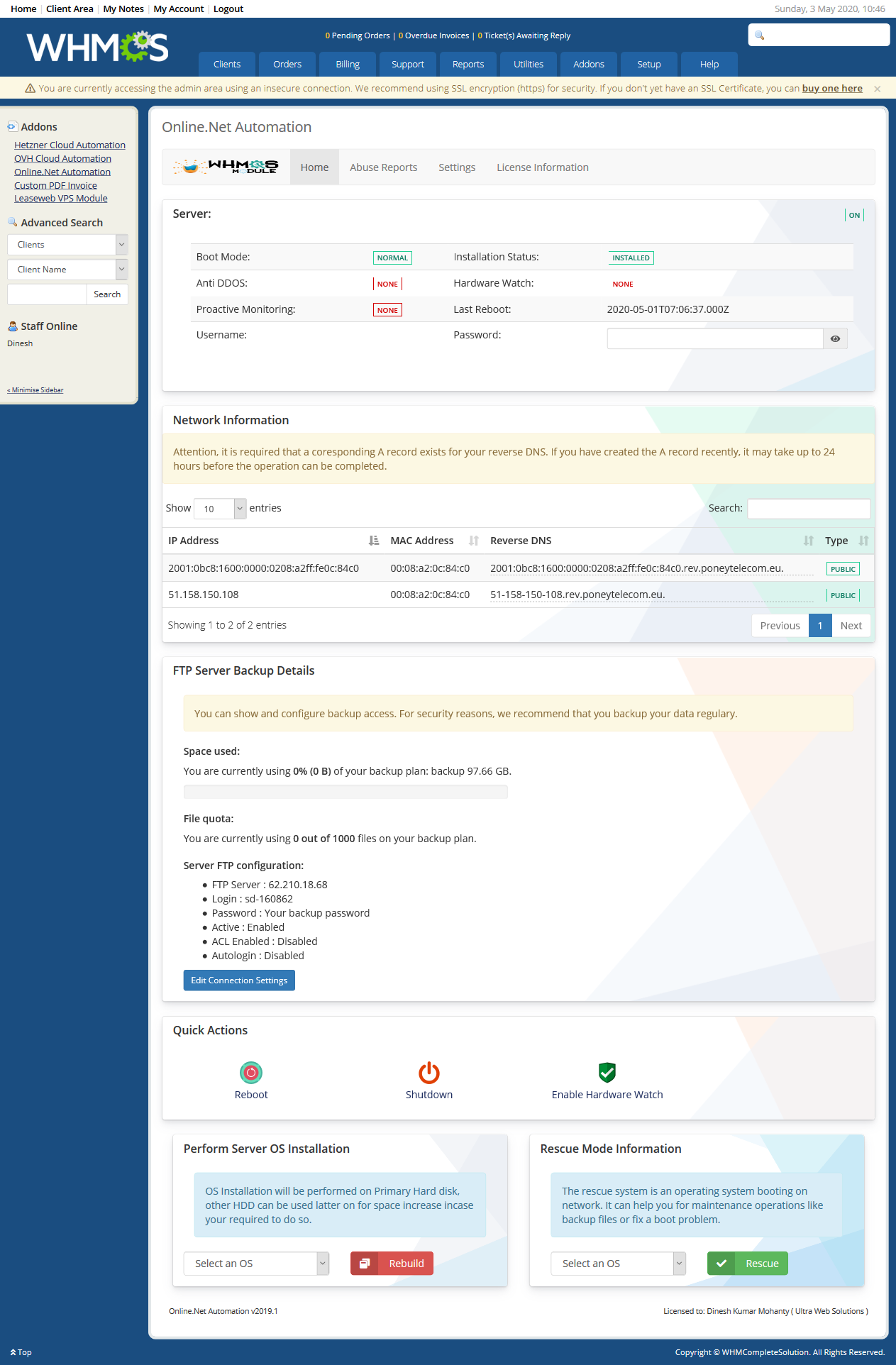Viewport: 896px width, 1365px height.
Task: Click Minimise Sidebar link
Action: point(35,390)
